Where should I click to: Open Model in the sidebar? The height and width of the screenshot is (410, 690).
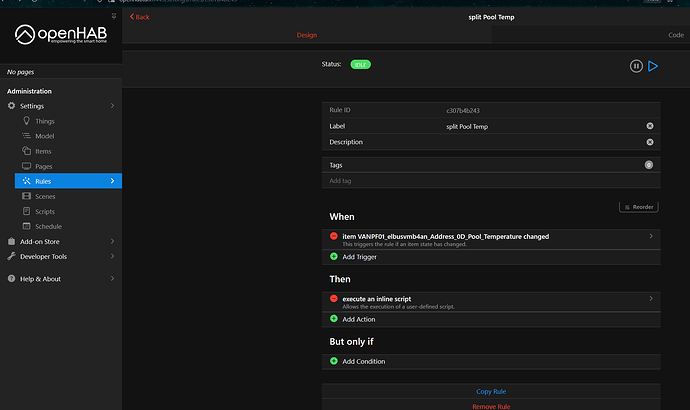tap(68, 136)
